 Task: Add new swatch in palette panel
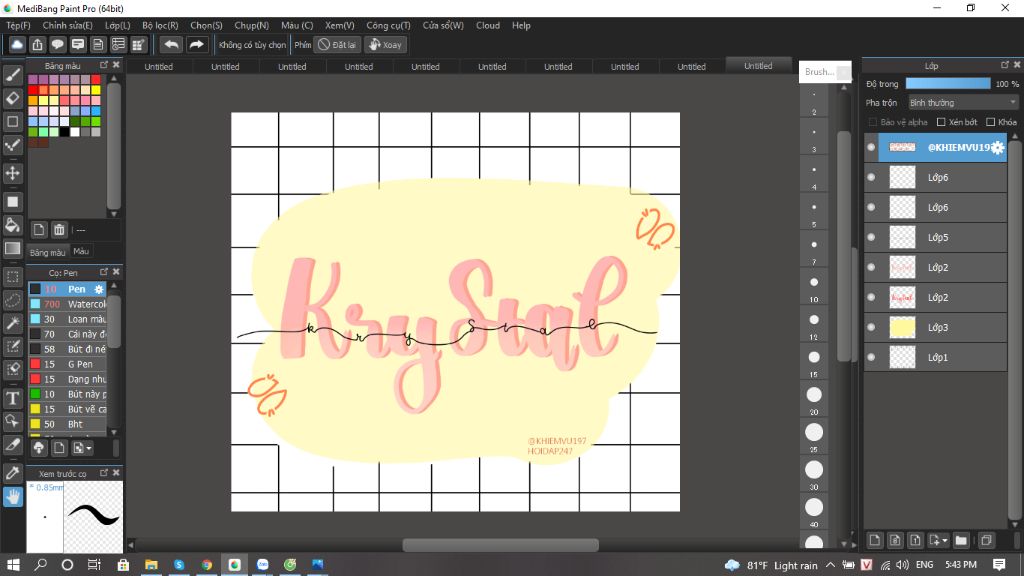[39, 230]
